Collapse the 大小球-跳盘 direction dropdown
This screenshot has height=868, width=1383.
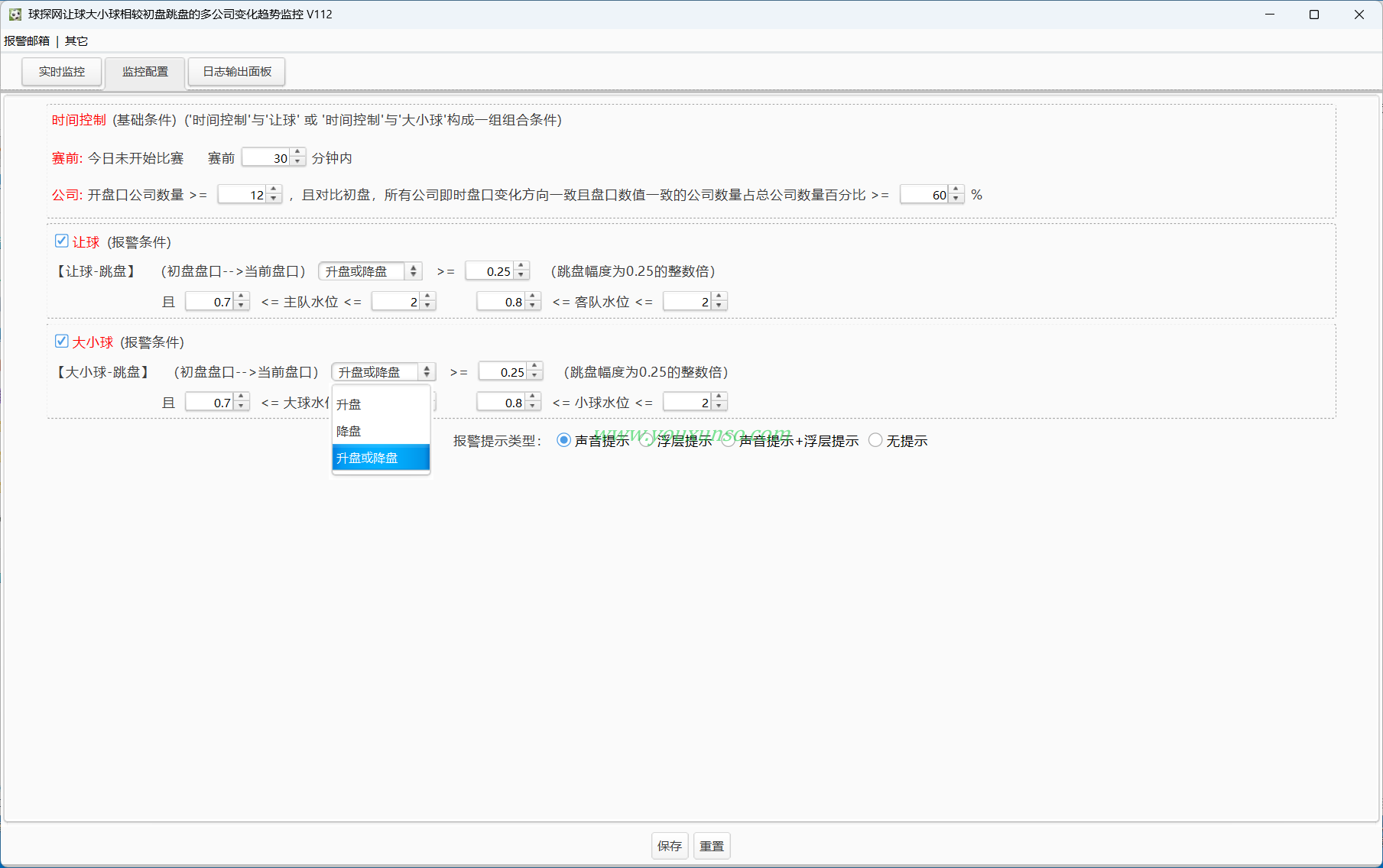(384, 372)
